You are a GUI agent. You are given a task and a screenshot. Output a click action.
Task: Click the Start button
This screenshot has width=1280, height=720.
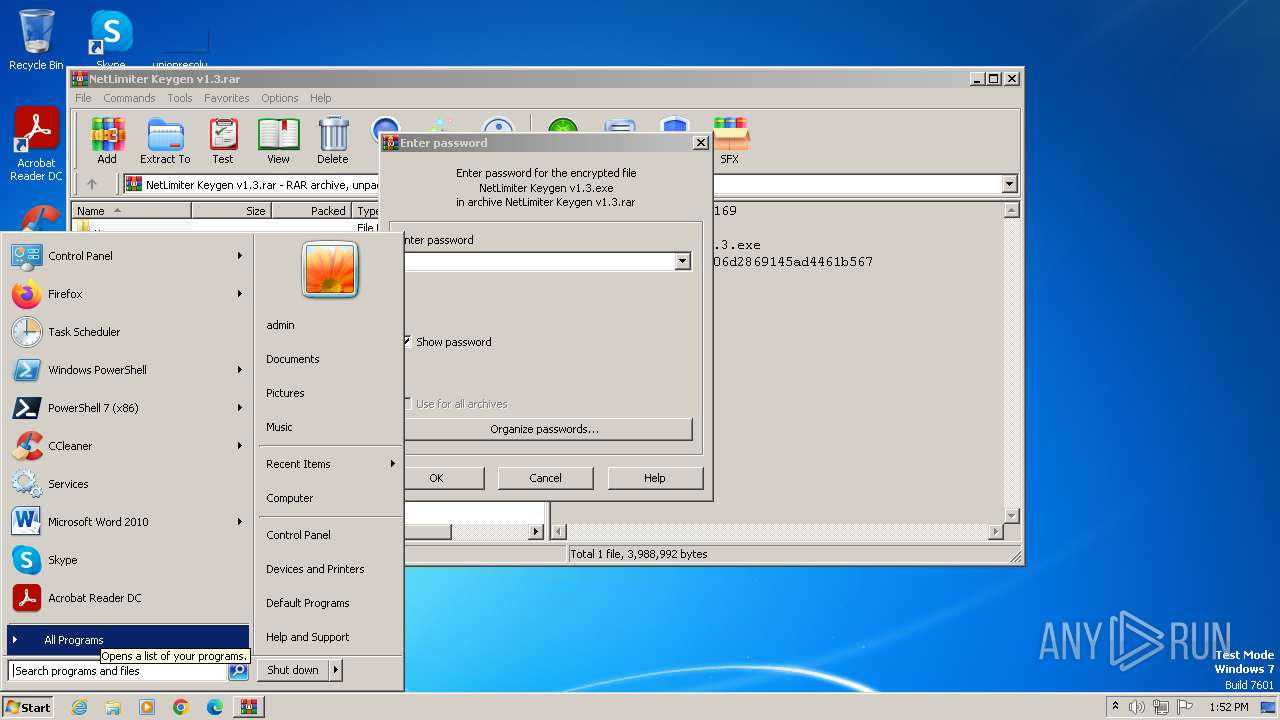[x=28, y=707]
